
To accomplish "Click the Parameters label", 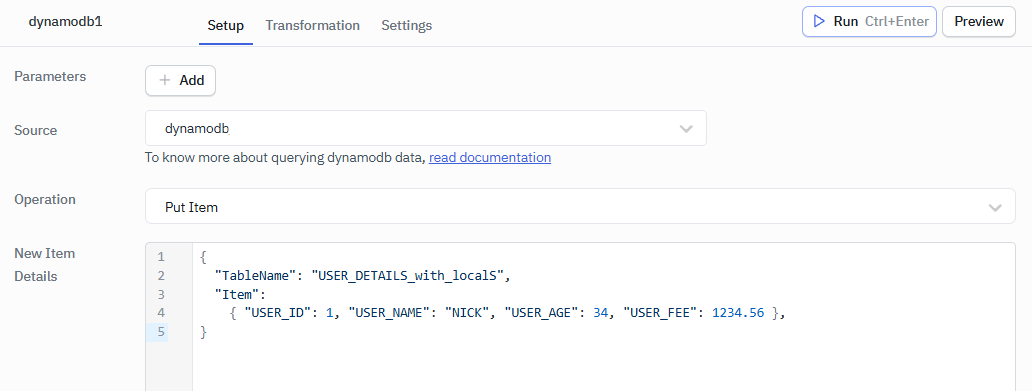I will [x=50, y=76].
